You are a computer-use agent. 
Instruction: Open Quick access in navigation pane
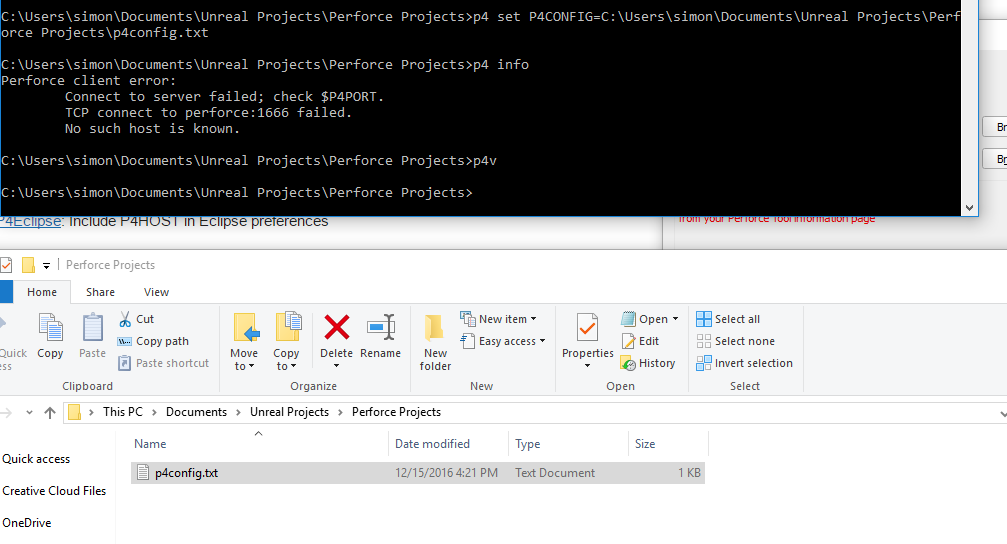[36, 459]
